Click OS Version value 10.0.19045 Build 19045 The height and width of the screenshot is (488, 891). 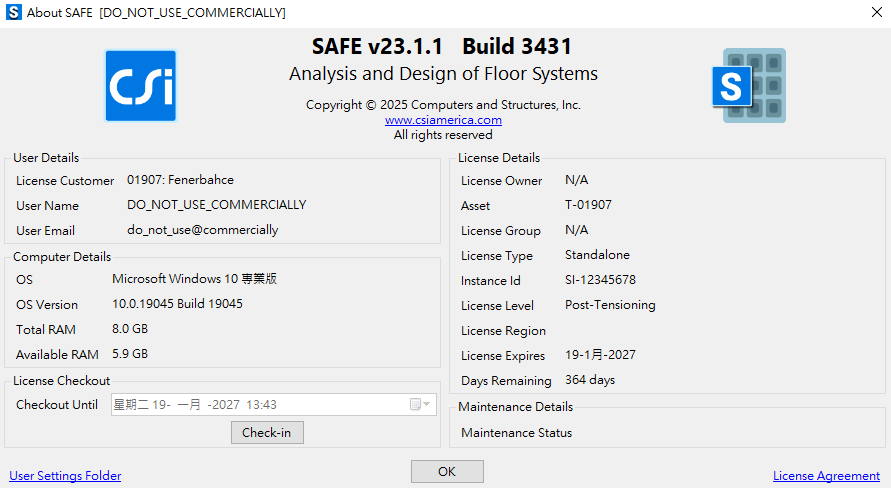(x=177, y=303)
